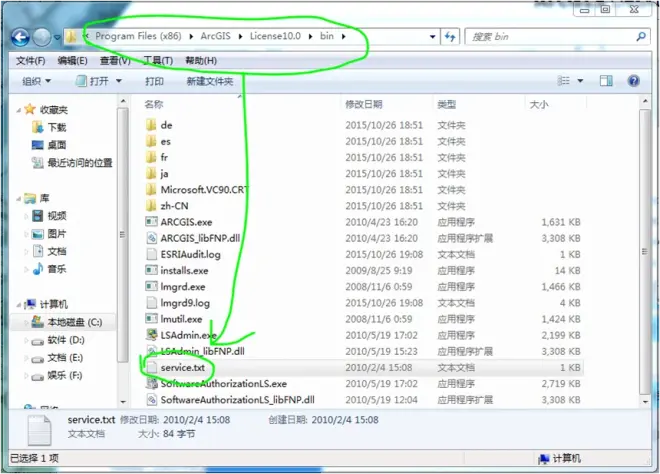
Task: Click the service.txt file icon
Action: (152, 368)
